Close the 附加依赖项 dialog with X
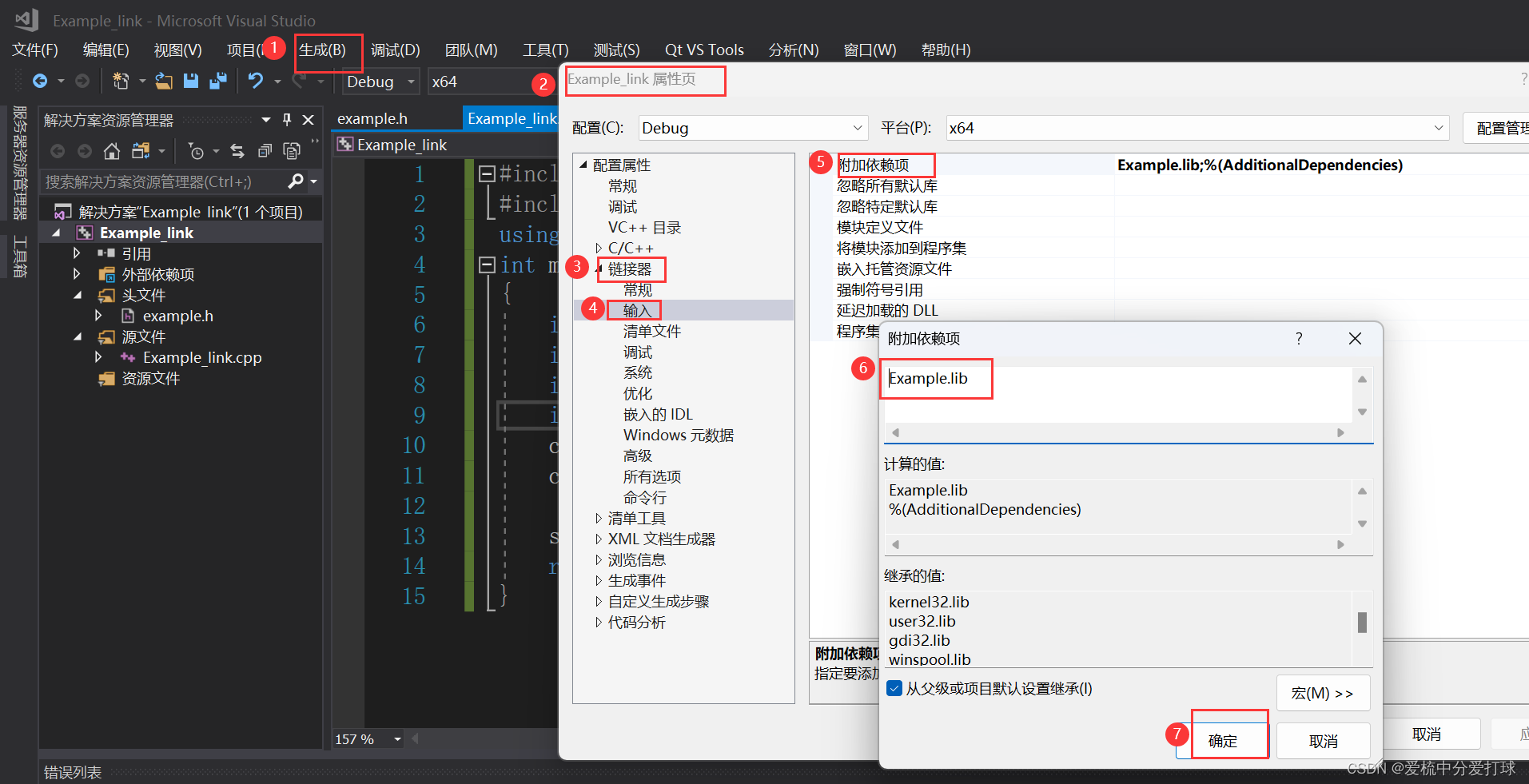1529x784 pixels. tap(1355, 339)
